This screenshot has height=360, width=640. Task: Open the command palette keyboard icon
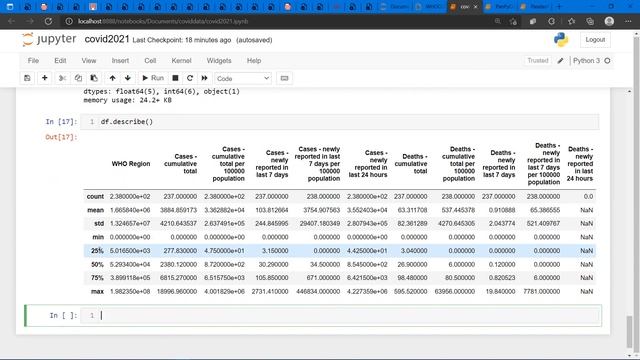coord(284,78)
